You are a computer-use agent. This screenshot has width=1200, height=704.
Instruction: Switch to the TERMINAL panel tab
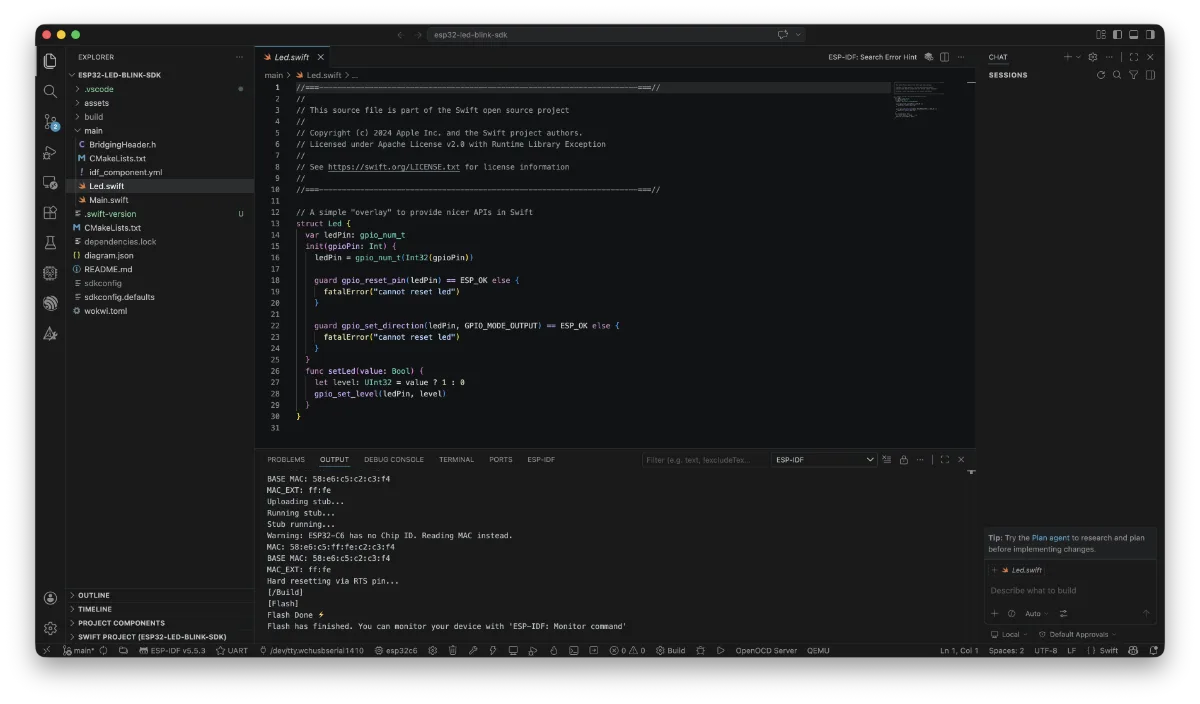coord(456,460)
